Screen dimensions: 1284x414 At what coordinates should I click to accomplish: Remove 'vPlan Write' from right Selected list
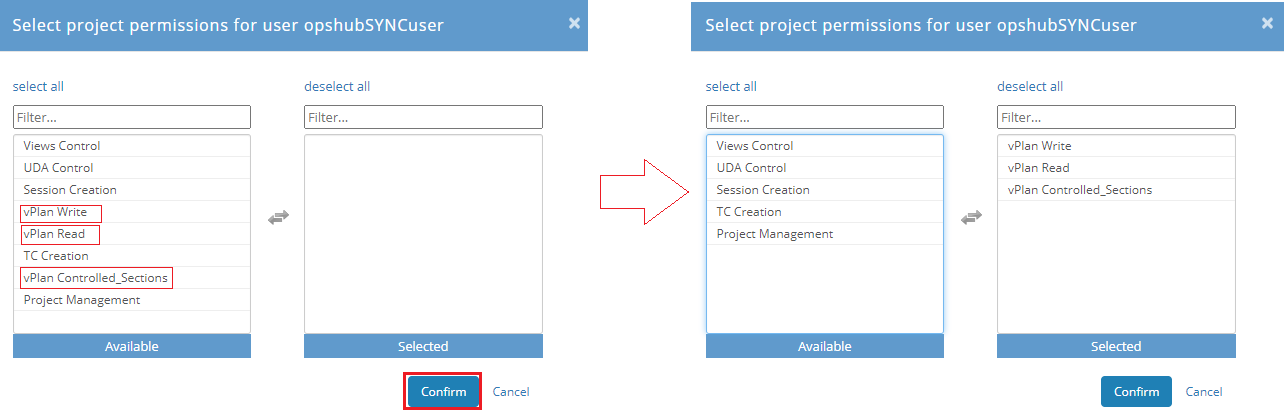pyautogui.click(x=1039, y=146)
